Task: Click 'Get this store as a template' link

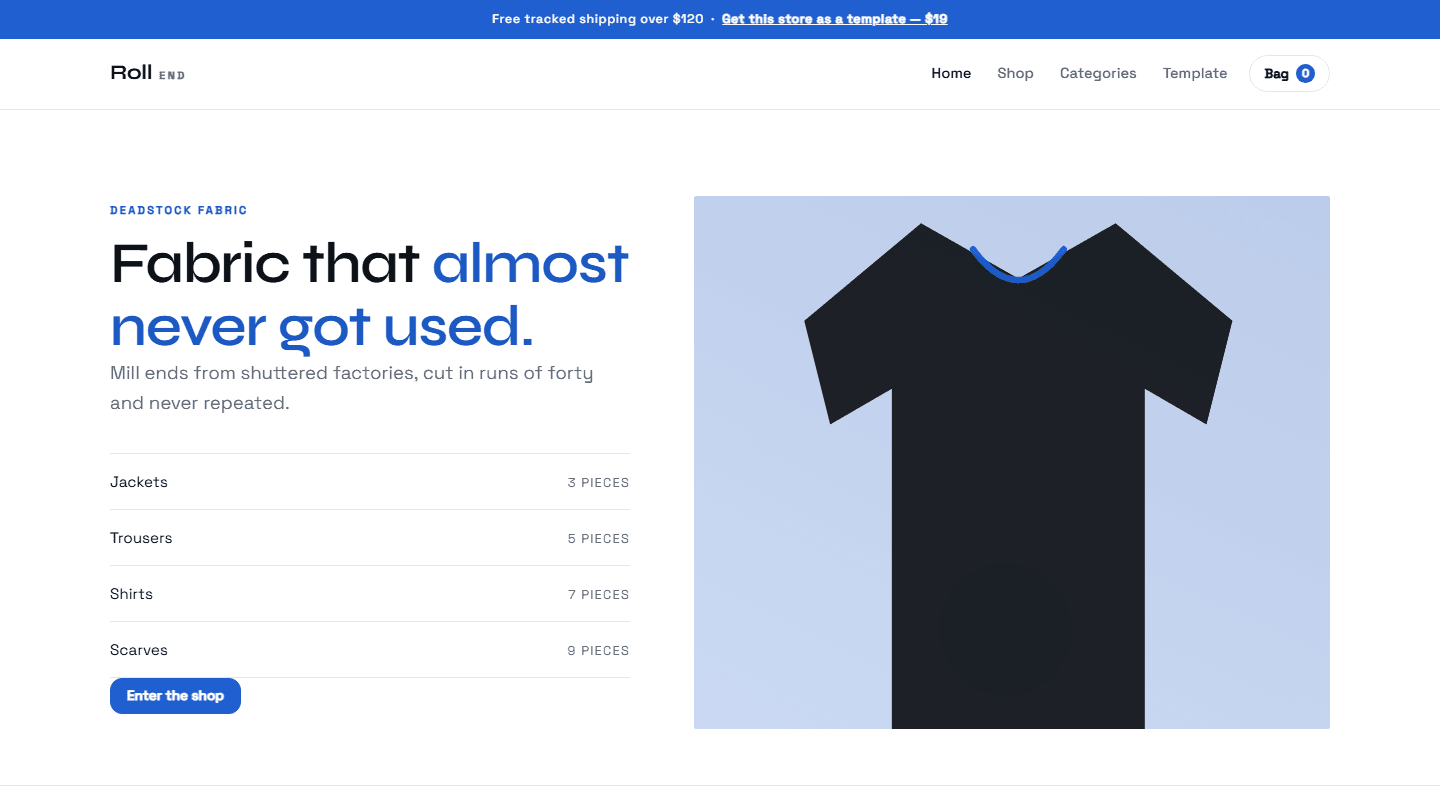Action: coord(835,19)
